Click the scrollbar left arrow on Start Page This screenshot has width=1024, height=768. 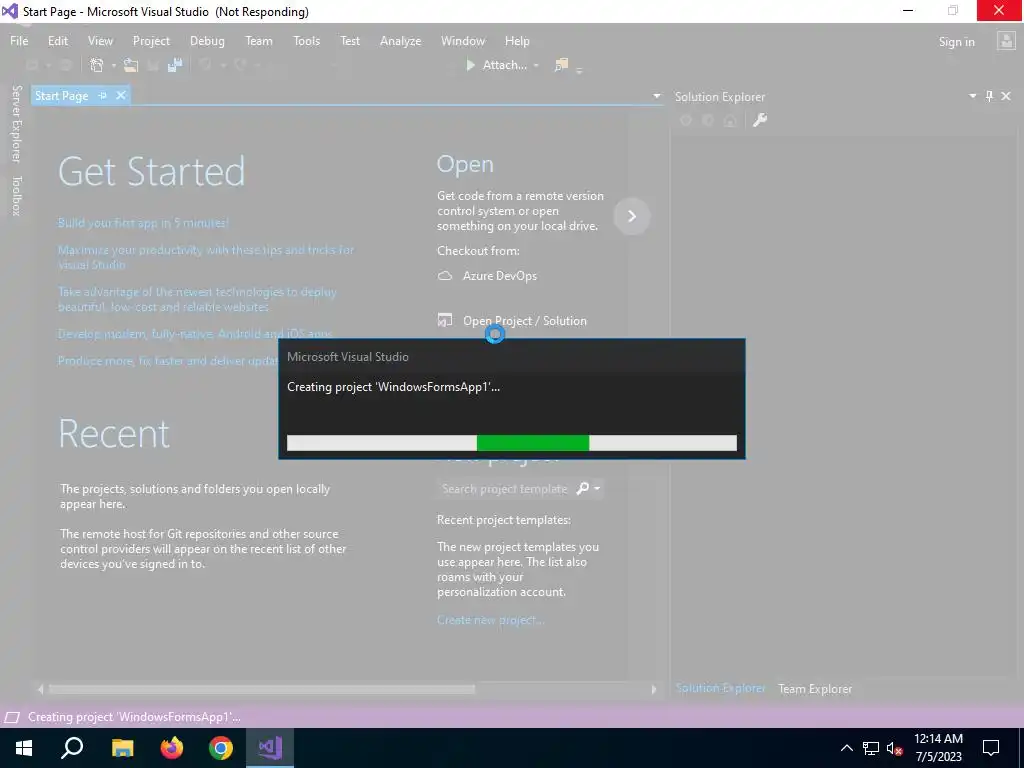[x=40, y=689]
